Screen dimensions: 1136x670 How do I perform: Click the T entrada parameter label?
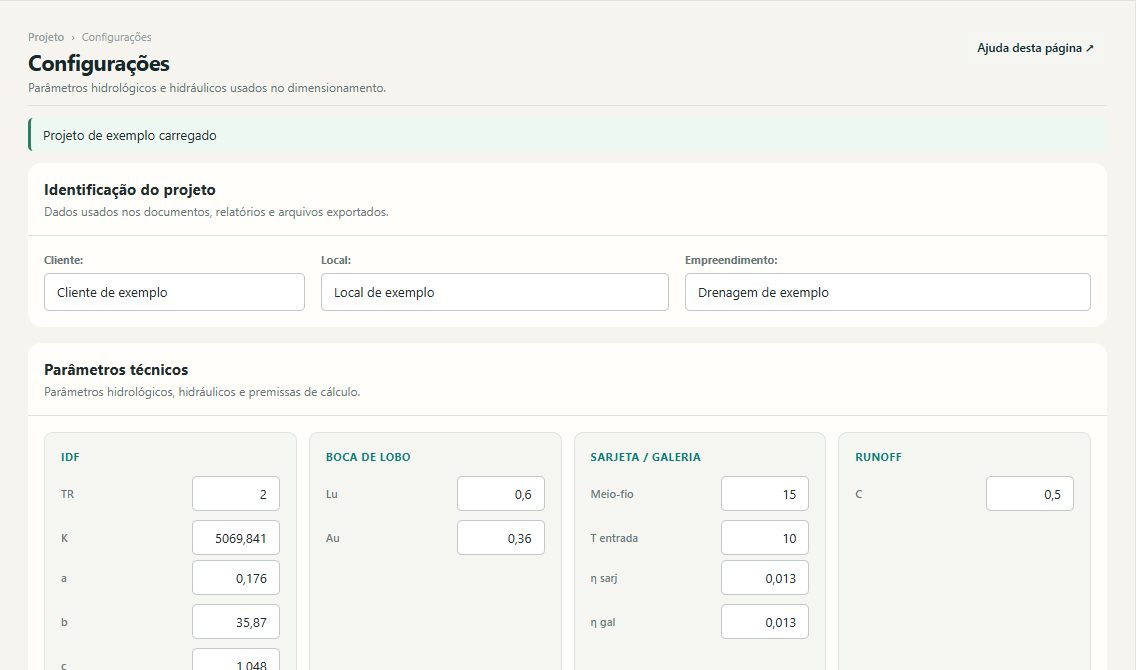pos(614,538)
